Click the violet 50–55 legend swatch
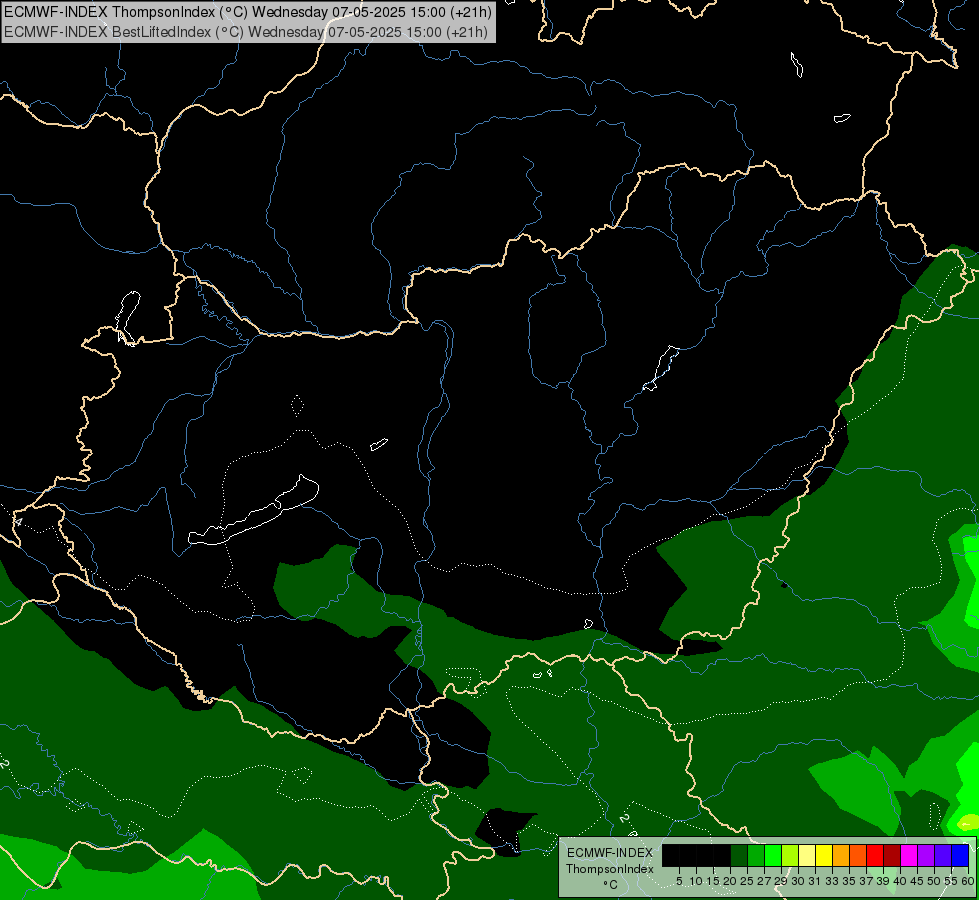Image resolution: width=979 pixels, height=900 pixels. point(943,855)
